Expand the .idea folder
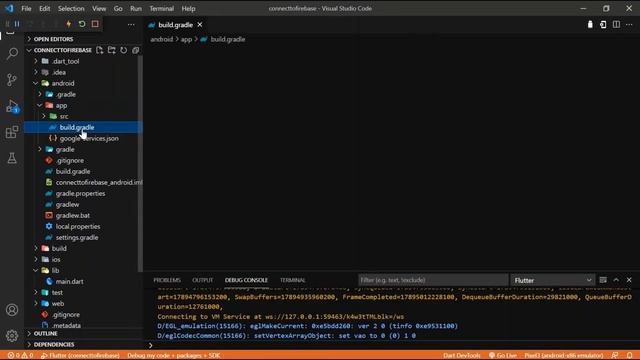 coord(36,72)
